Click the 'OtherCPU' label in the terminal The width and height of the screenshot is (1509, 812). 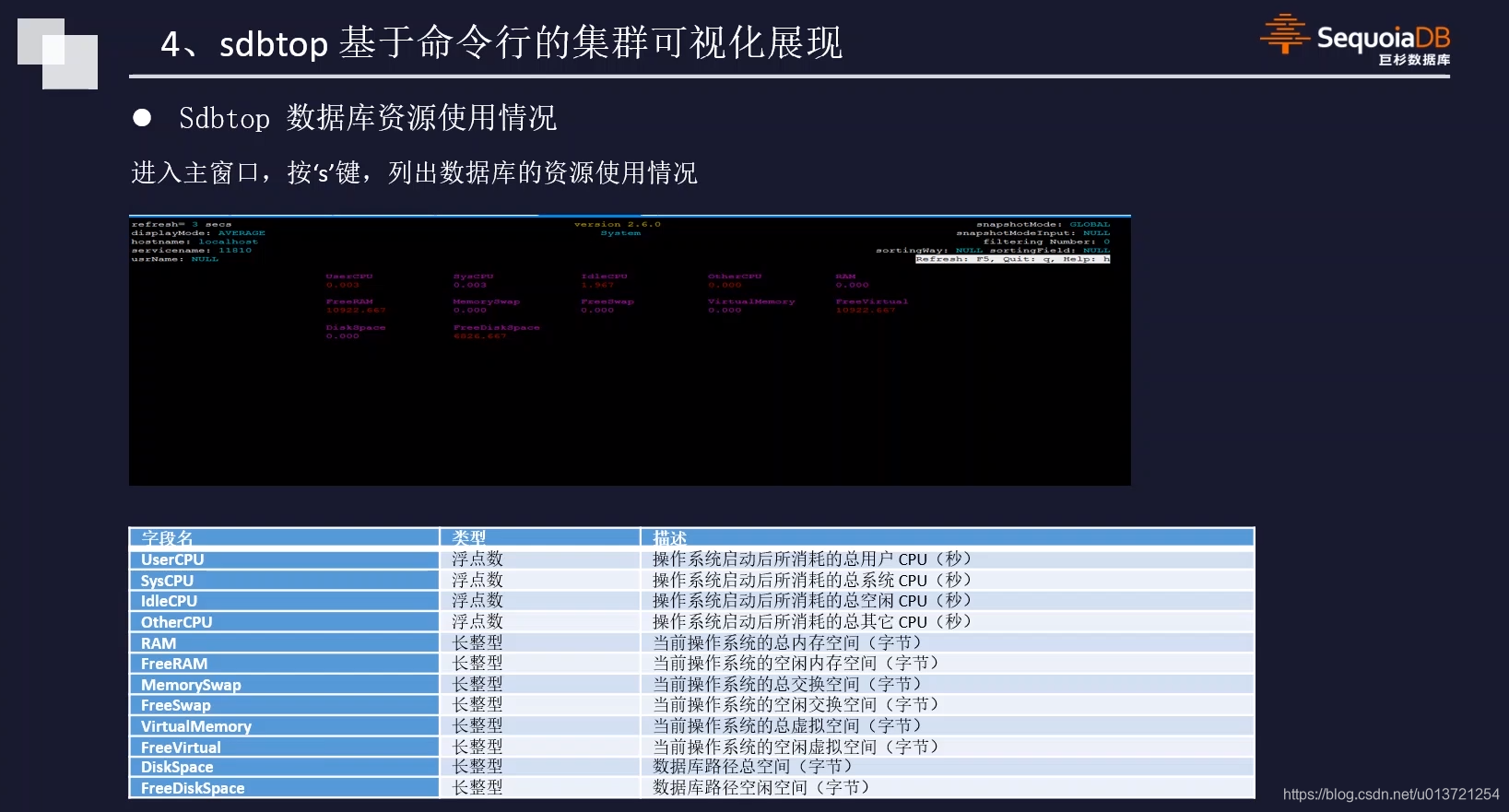735,277
